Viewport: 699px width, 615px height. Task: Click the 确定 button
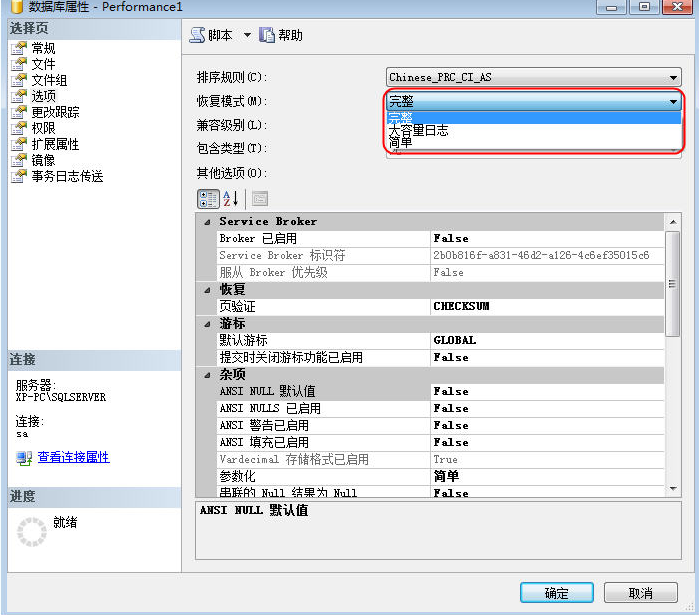[557, 593]
